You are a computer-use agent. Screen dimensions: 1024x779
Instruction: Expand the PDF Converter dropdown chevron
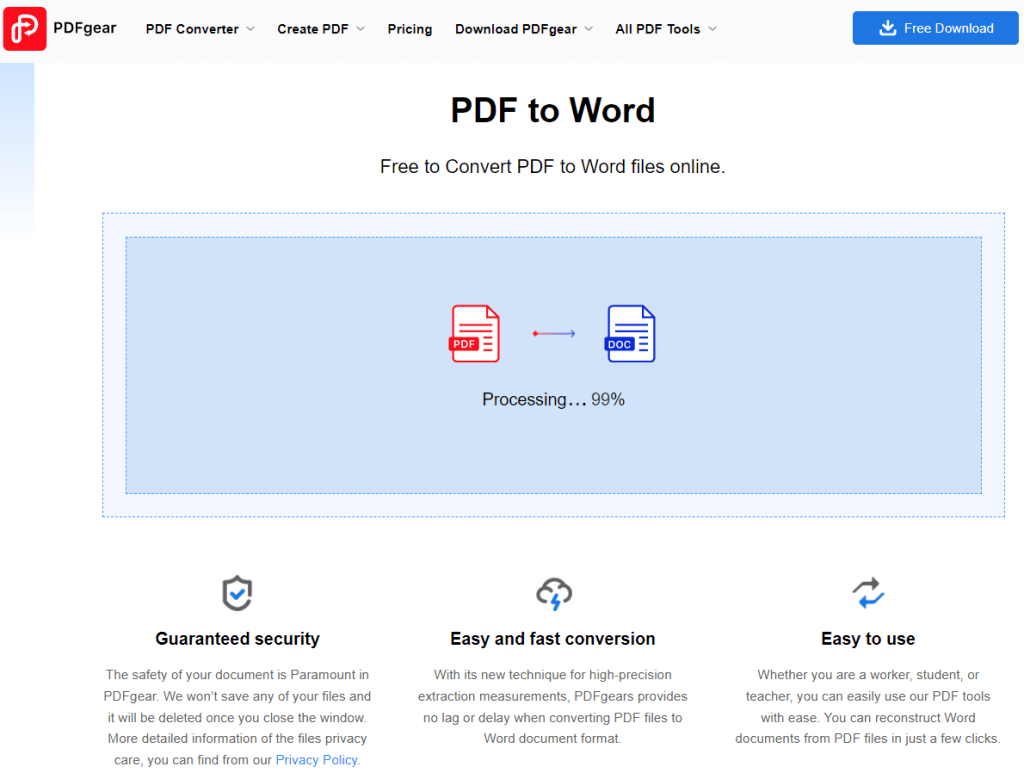[x=250, y=29]
